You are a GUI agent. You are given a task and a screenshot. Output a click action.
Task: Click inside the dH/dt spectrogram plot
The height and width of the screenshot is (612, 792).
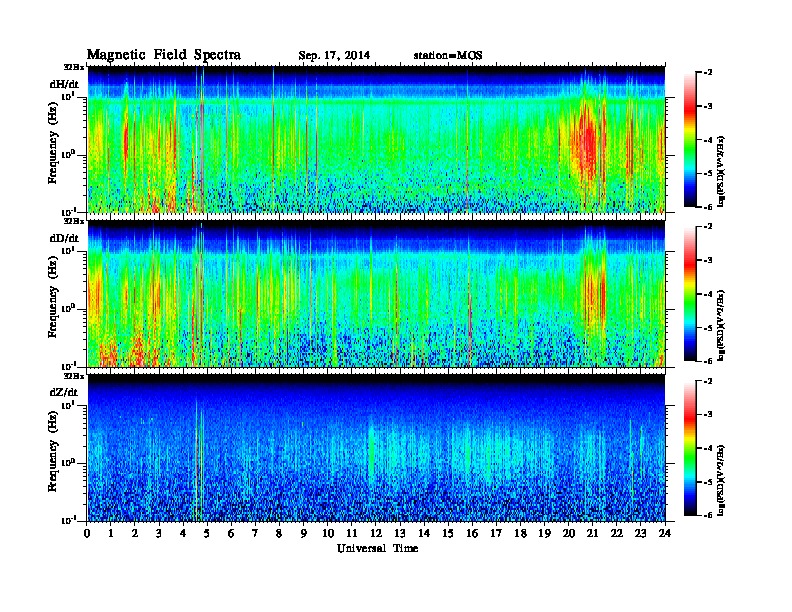tap(376, 139)
